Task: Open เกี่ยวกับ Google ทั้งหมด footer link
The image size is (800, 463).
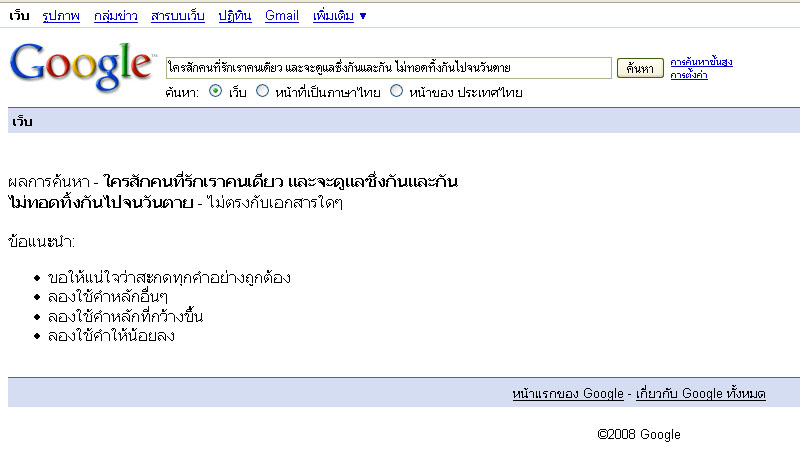Action: pyautogui.click(x=701, y=394)
